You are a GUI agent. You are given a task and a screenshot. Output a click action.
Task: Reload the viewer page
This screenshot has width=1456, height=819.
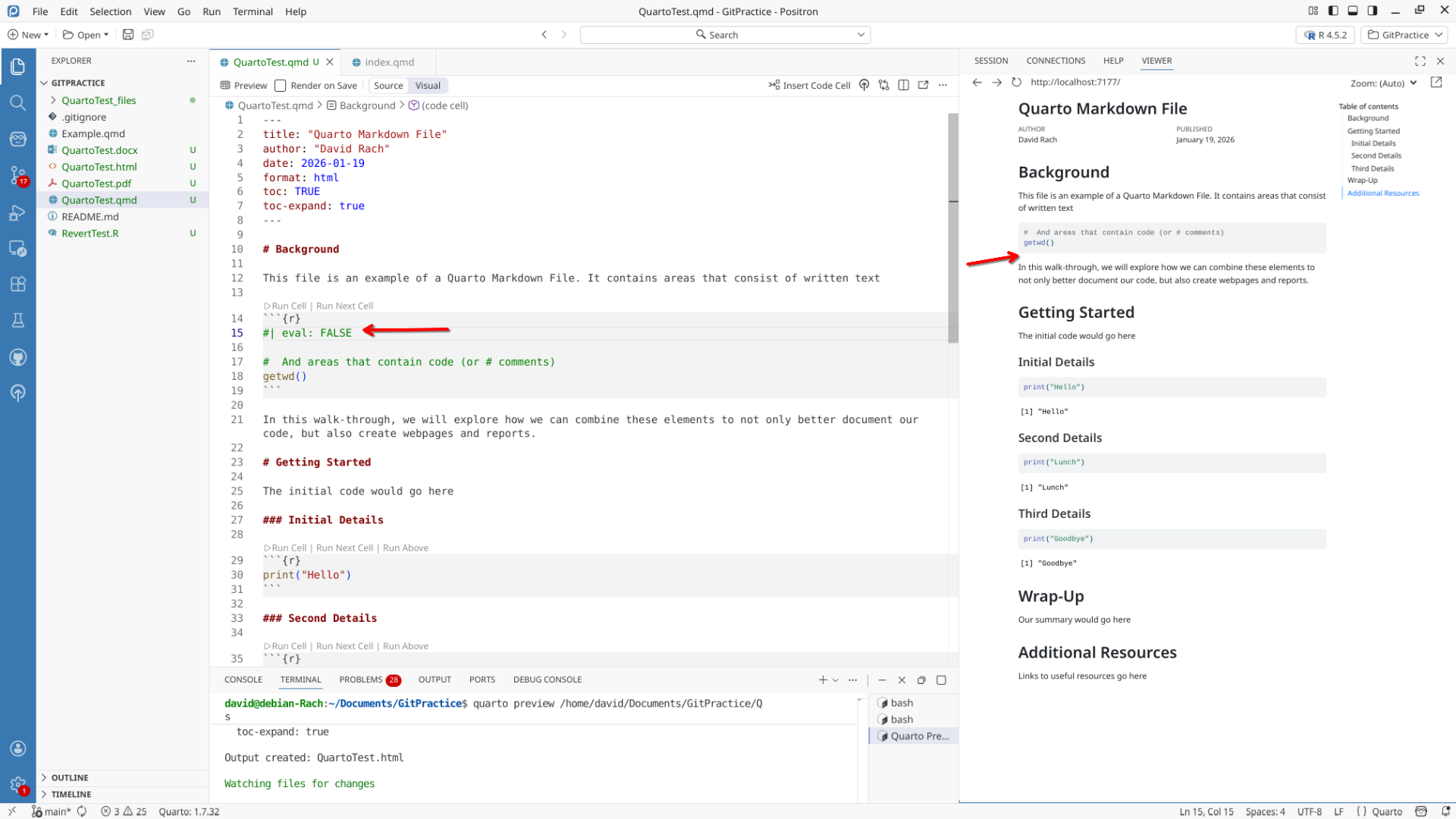click(1016, 82)
